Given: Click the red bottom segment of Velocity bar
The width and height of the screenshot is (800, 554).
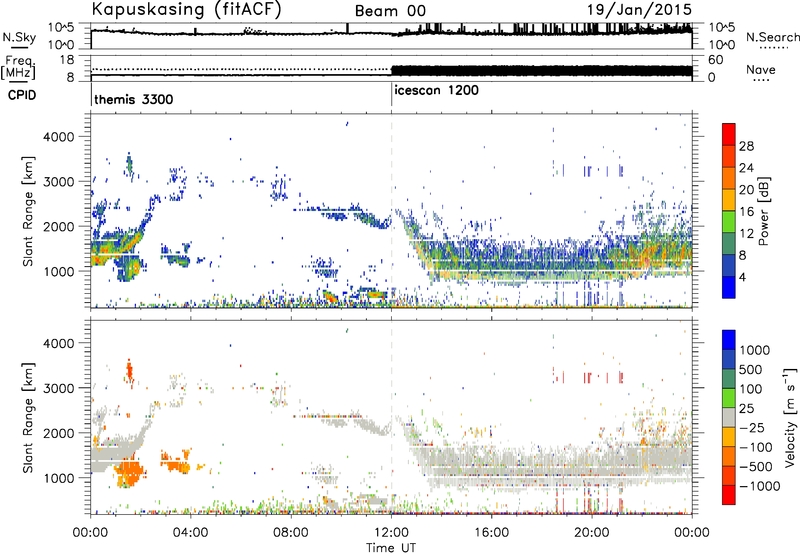Looking at the screenshot, I should [x=729, y=495].
